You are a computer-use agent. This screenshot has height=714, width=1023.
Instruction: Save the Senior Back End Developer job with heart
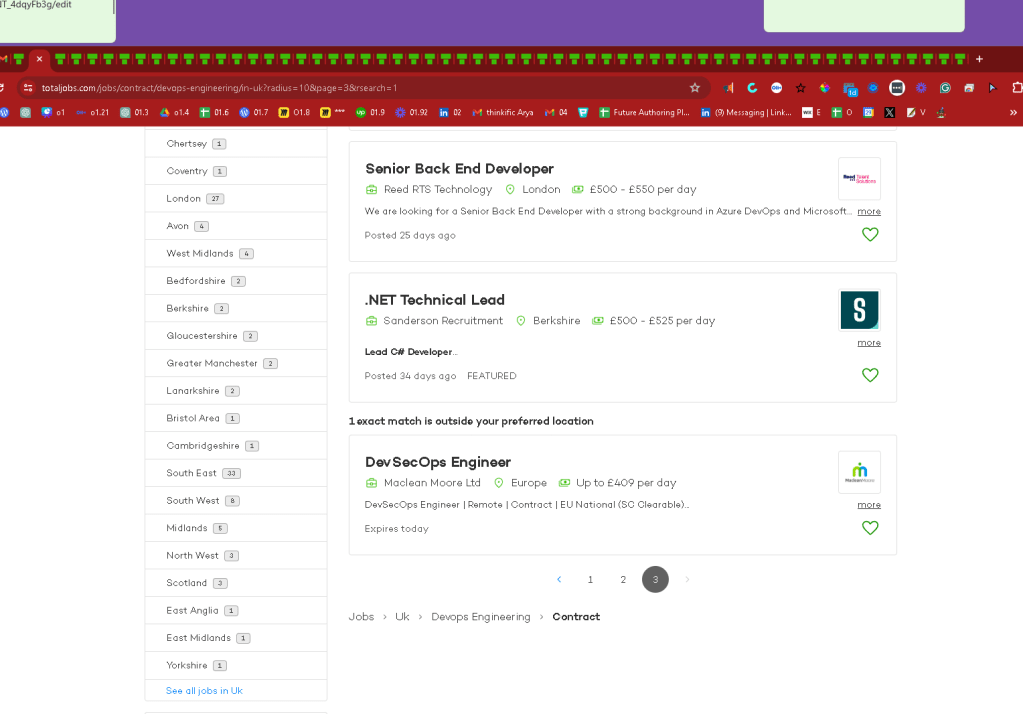(870, 234)
